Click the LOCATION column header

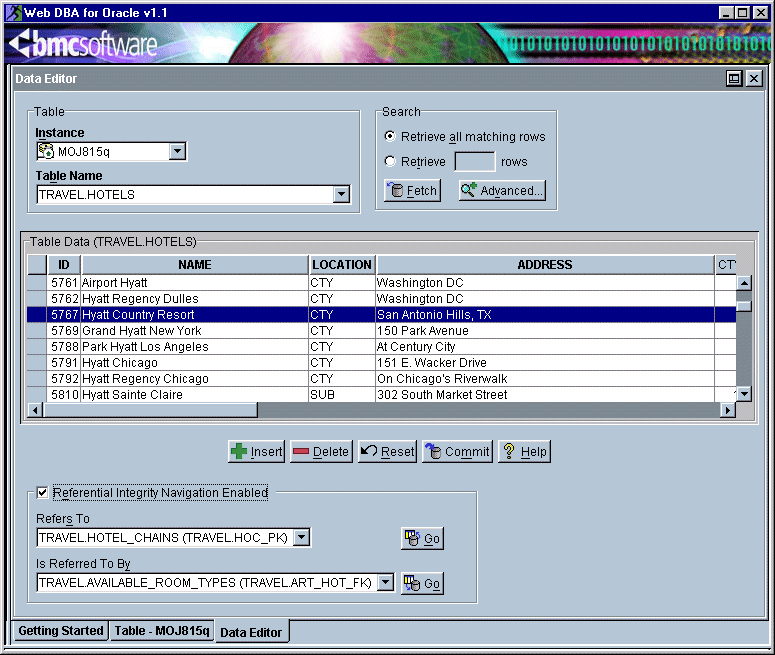[342, 264]
